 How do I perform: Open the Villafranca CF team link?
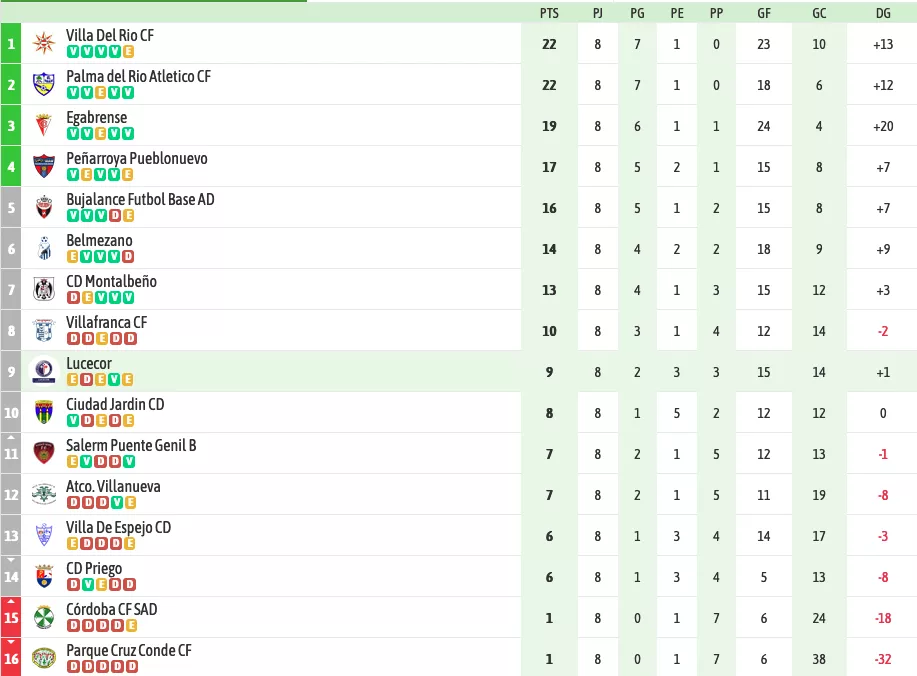pyautogui.click(x=106, y=322)
